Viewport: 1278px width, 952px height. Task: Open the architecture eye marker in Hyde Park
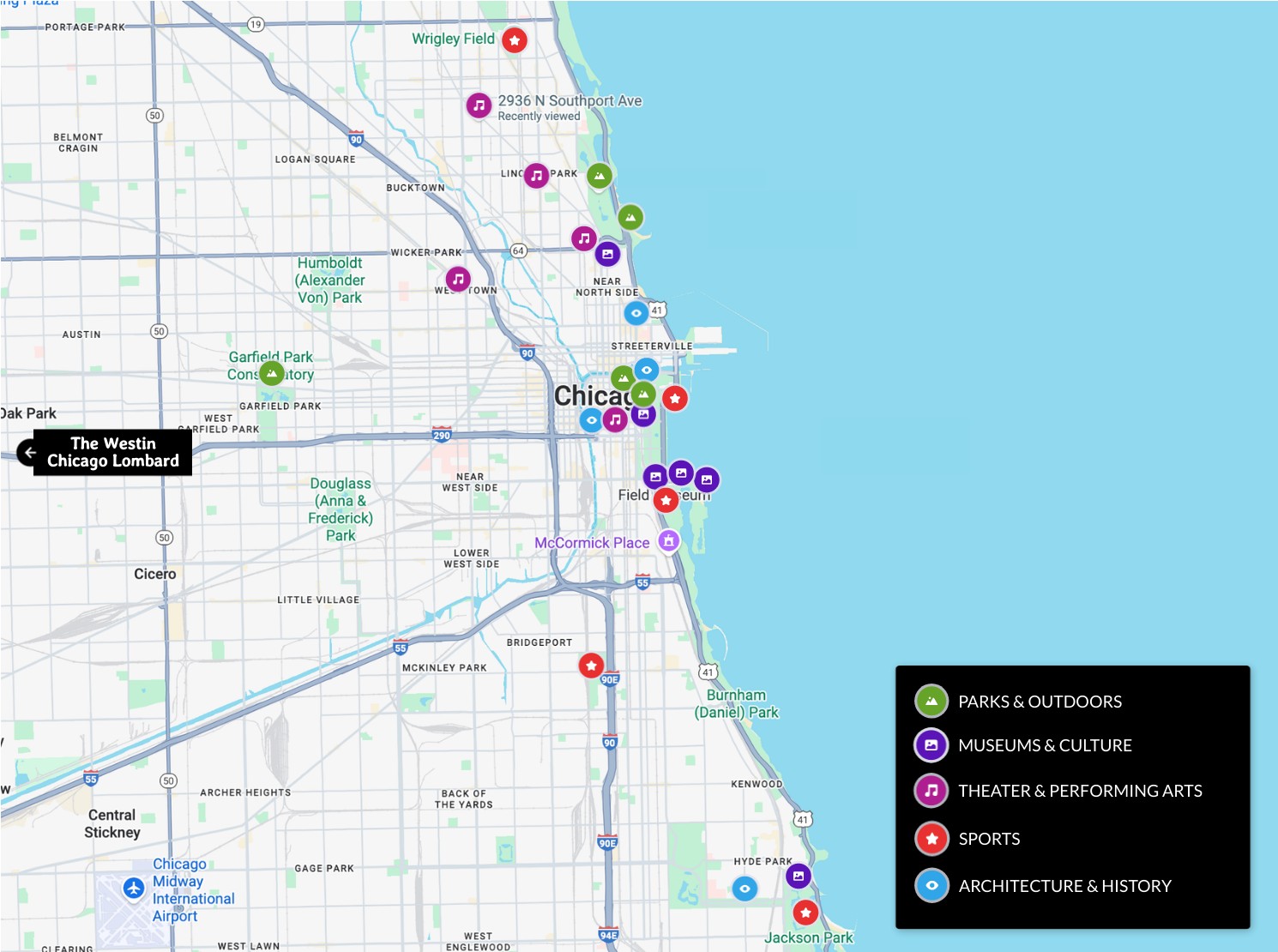click(744, 889)
